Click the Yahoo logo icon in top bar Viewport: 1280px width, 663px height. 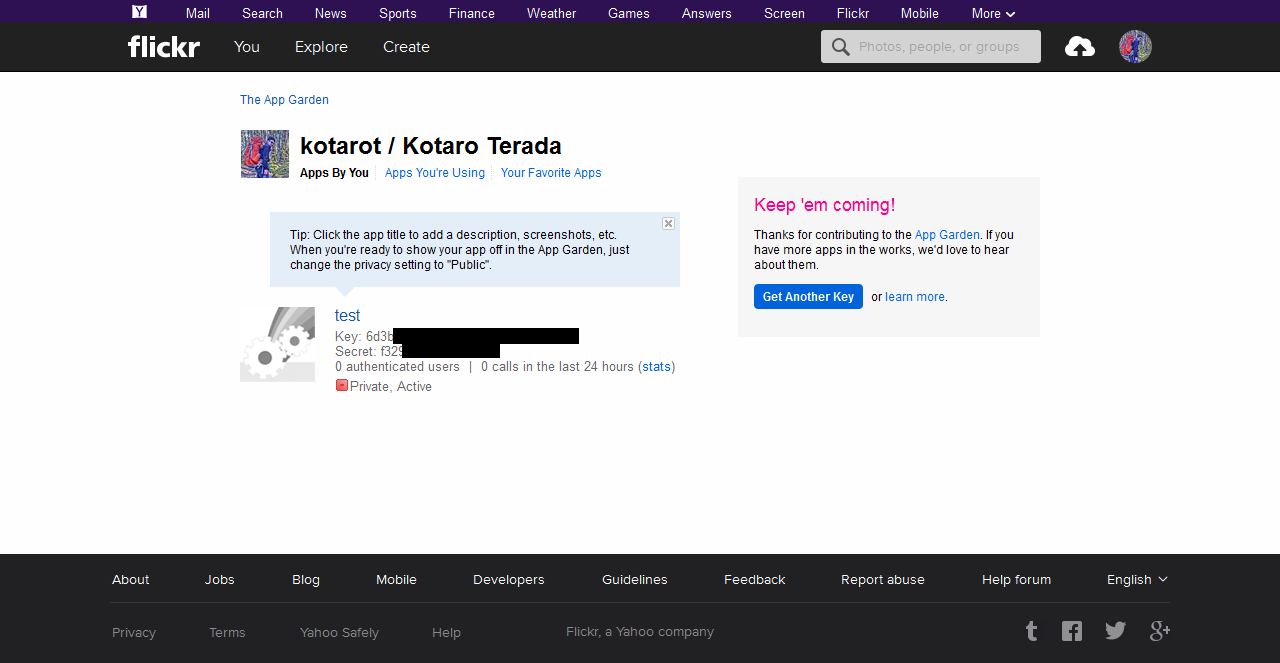click(140, 12)
